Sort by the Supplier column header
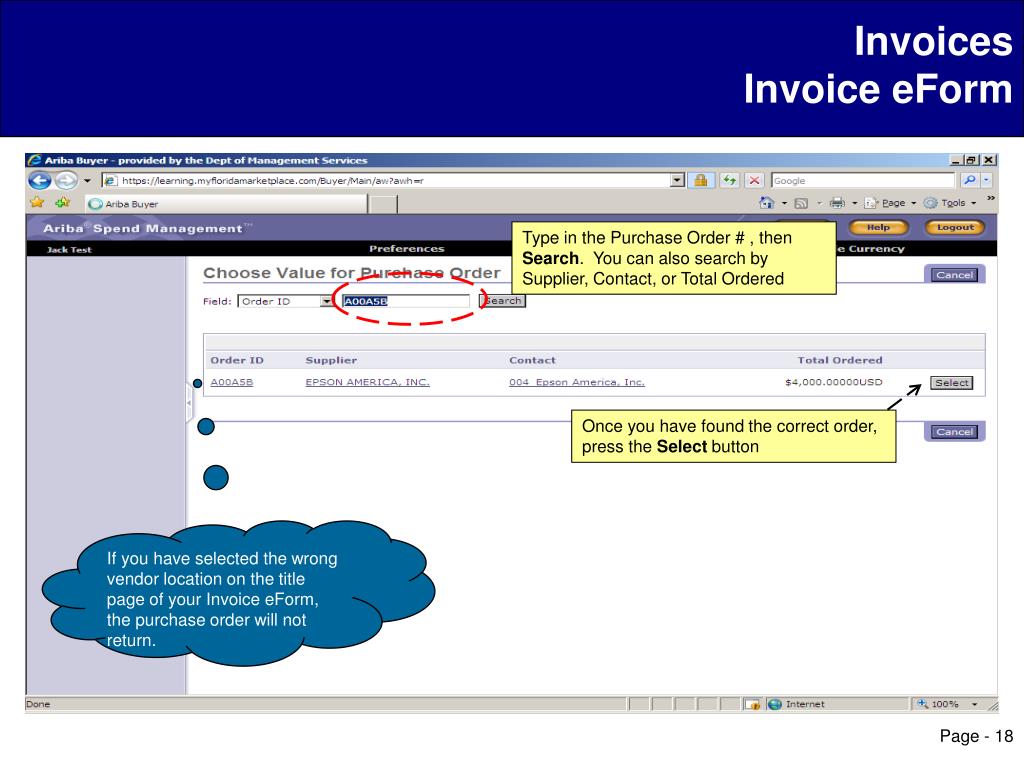This screenshot has height=768, width=1024. pyautogui.click(x=331, y=360)
